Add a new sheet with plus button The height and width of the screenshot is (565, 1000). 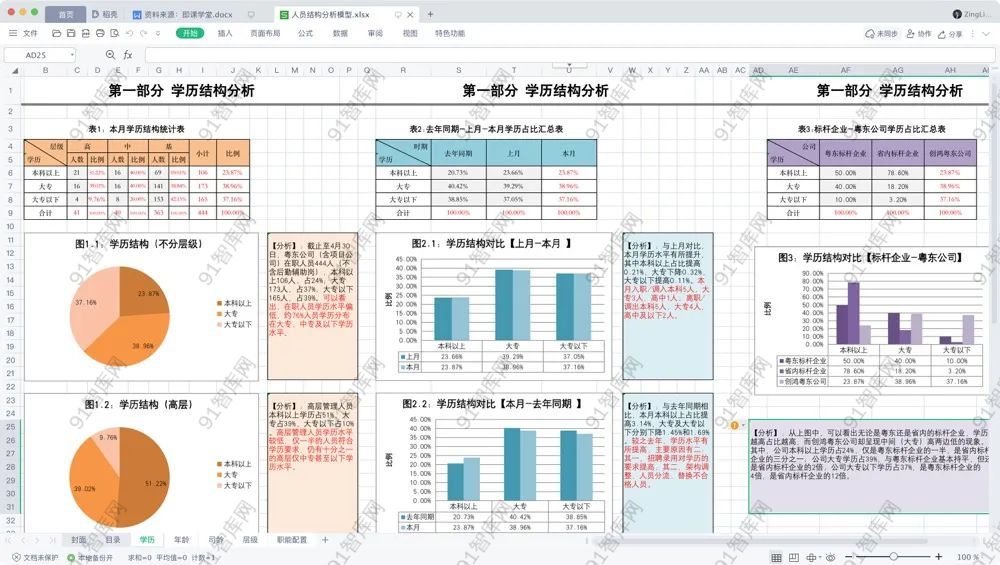pyautogui.click(x=325, y=540)
